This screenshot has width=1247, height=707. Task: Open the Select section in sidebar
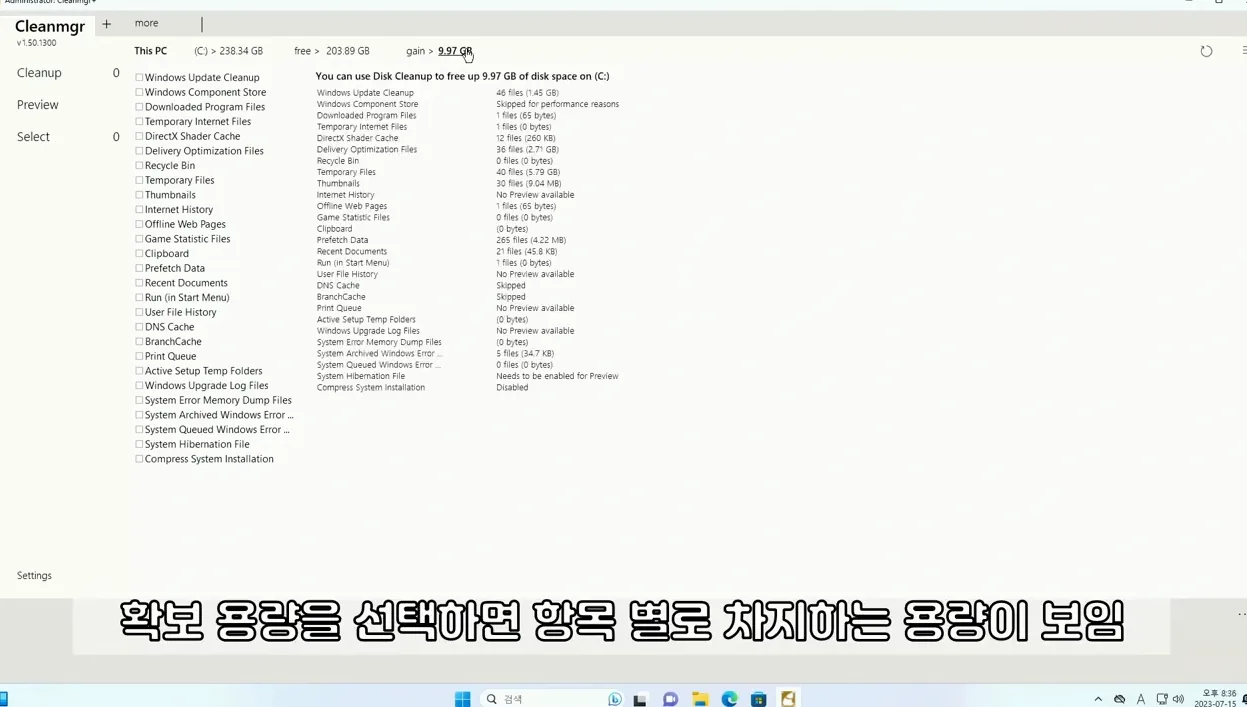click(x=33, y=137)
